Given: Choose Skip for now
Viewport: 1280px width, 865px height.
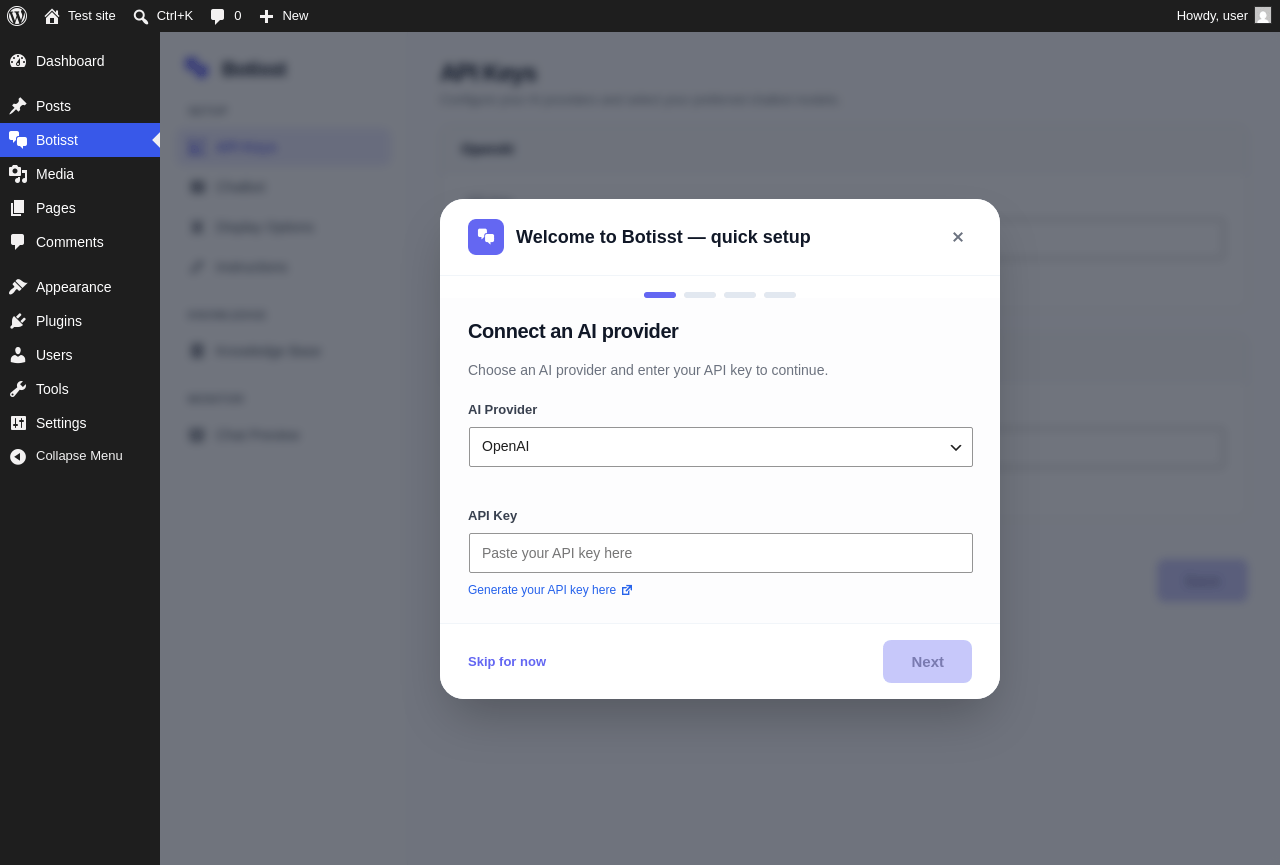Looking at the screenshot, I should 507,661.
